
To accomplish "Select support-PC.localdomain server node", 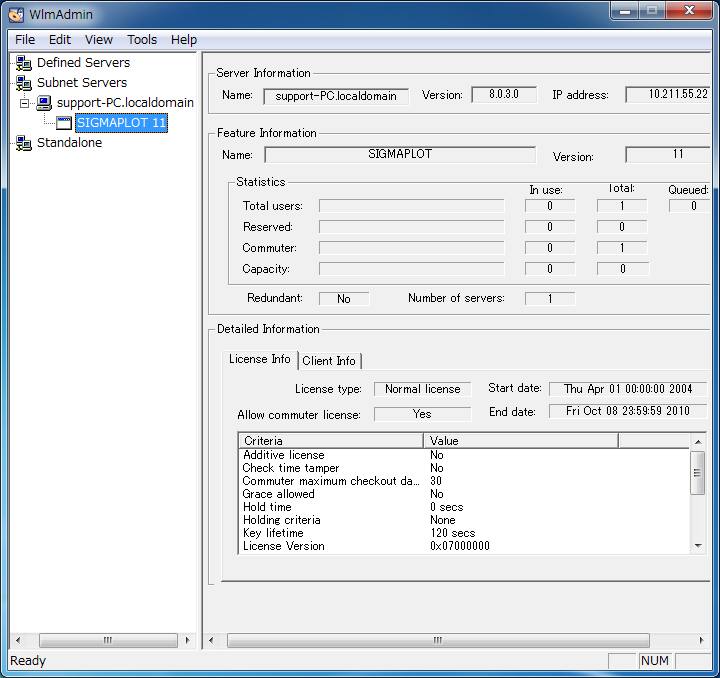I will (x=125, y=103).
